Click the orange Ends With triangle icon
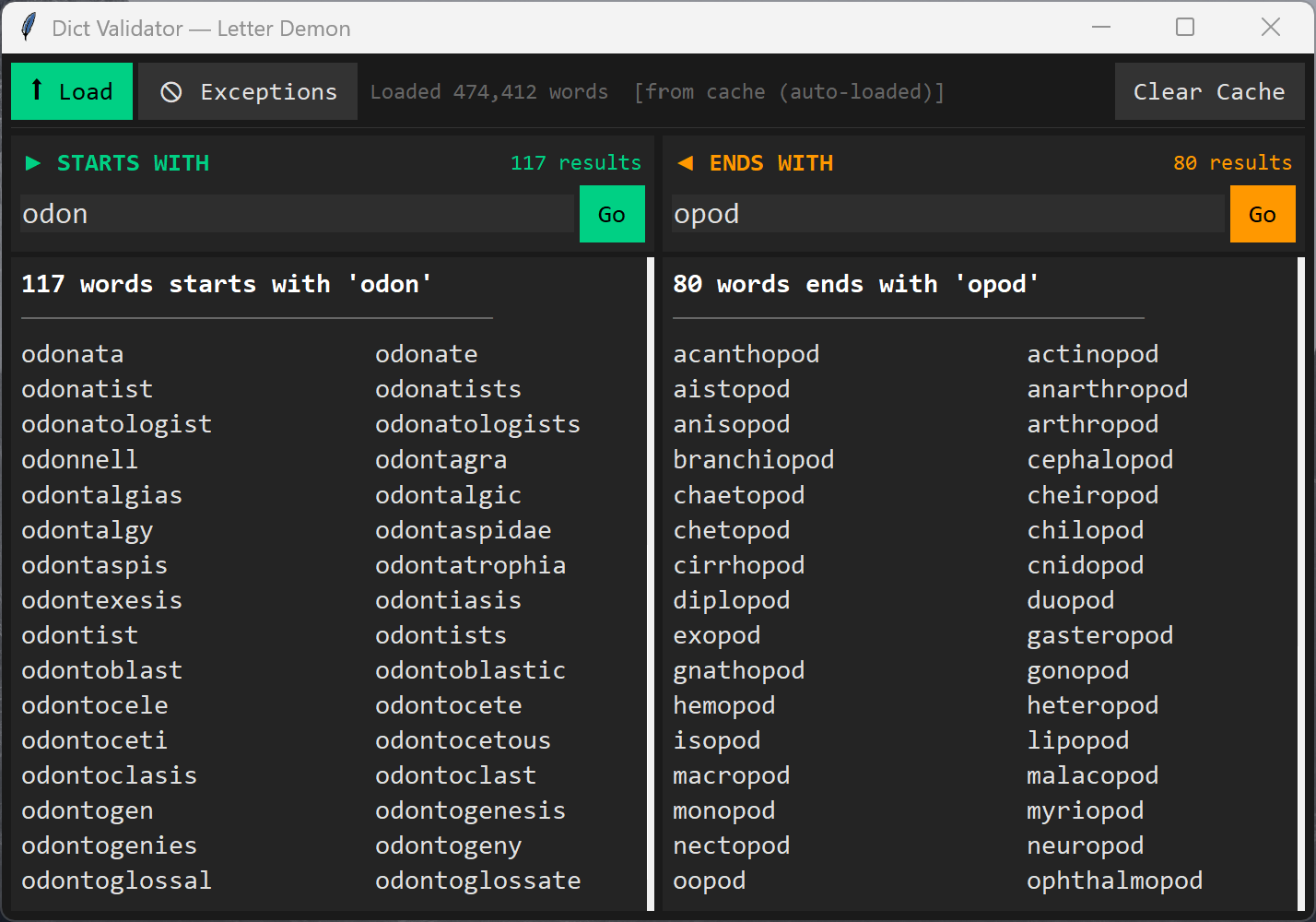The height and width of the screenshot is (922, 1316). [685, 163]
